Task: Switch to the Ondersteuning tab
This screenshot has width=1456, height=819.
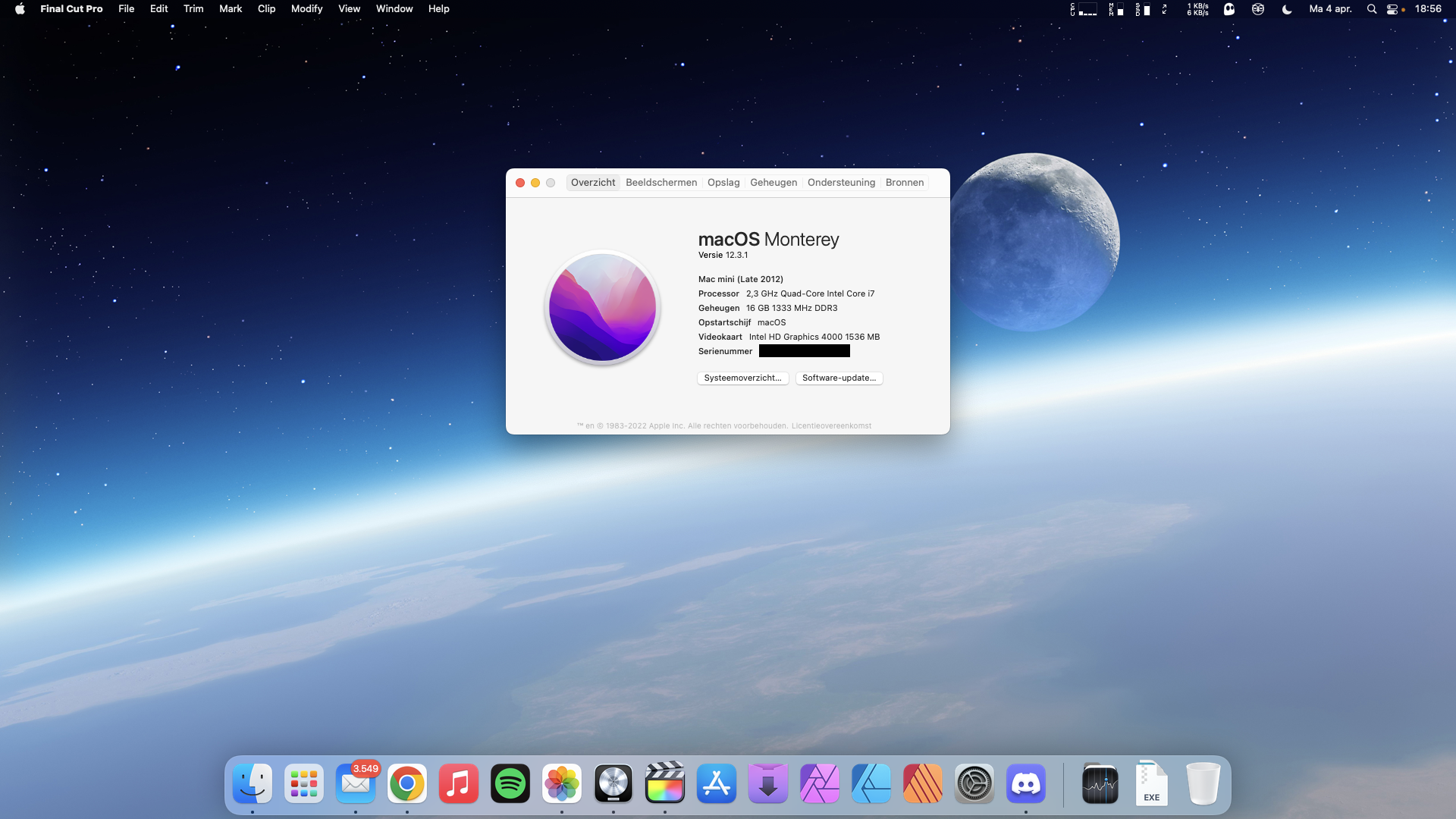Action: tap(841, 183)
